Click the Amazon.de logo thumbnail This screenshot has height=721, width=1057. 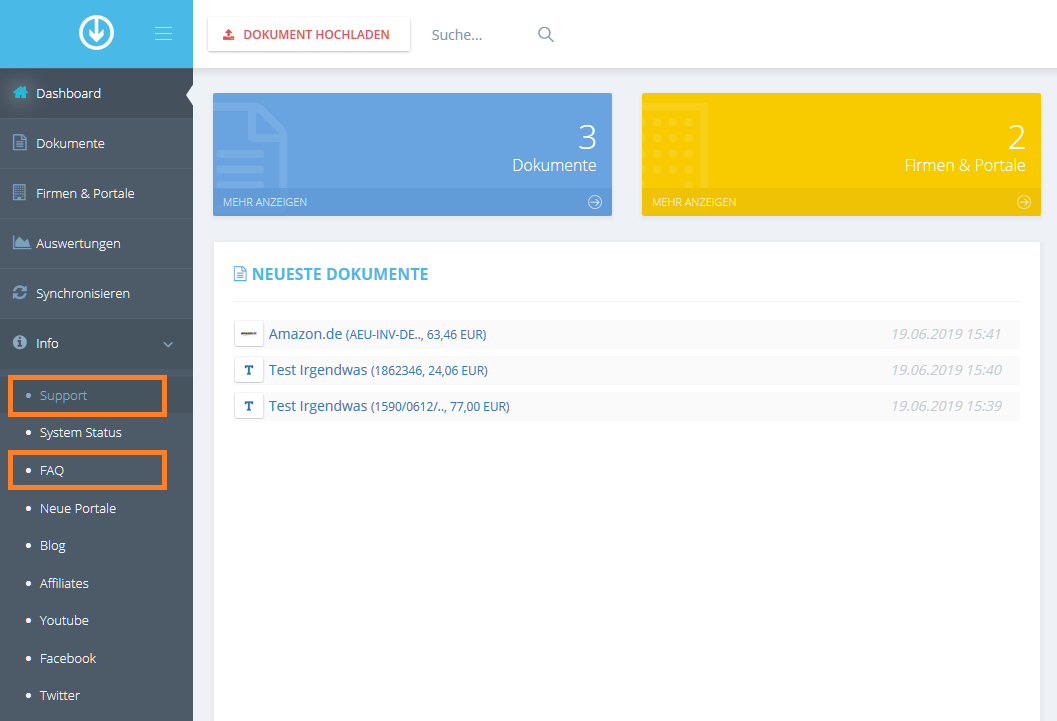click(249, 334)
